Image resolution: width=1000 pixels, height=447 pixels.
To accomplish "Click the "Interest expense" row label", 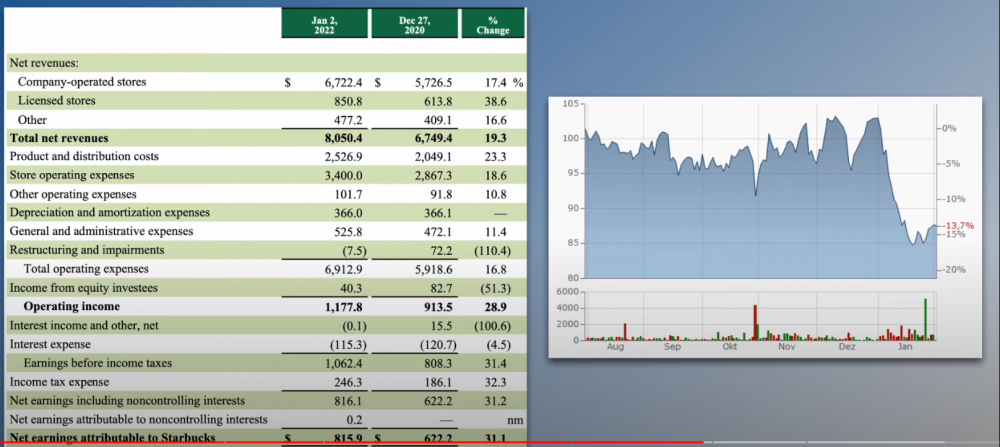I will 50,344.
